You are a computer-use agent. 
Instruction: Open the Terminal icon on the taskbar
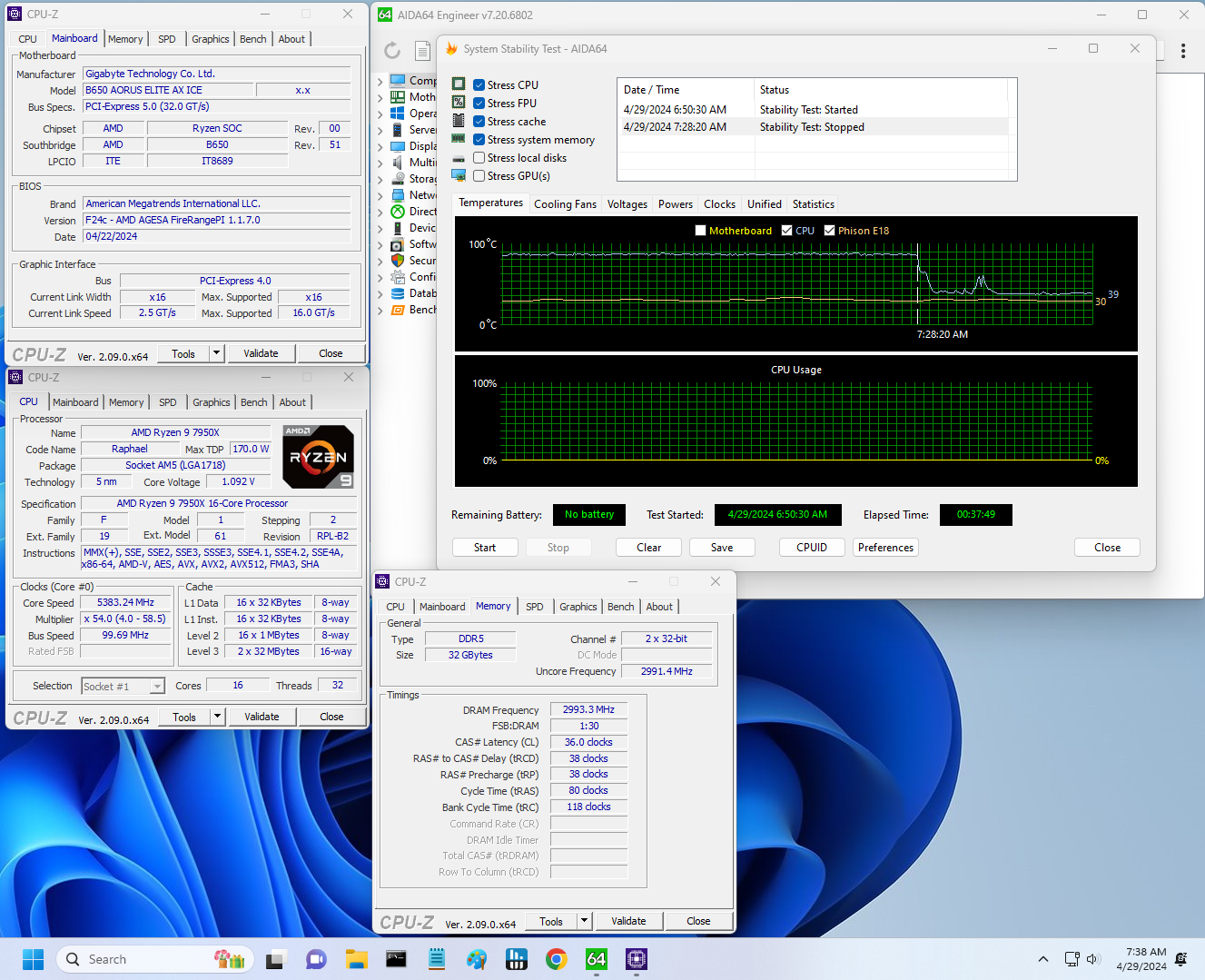click(x=396, y=959)
